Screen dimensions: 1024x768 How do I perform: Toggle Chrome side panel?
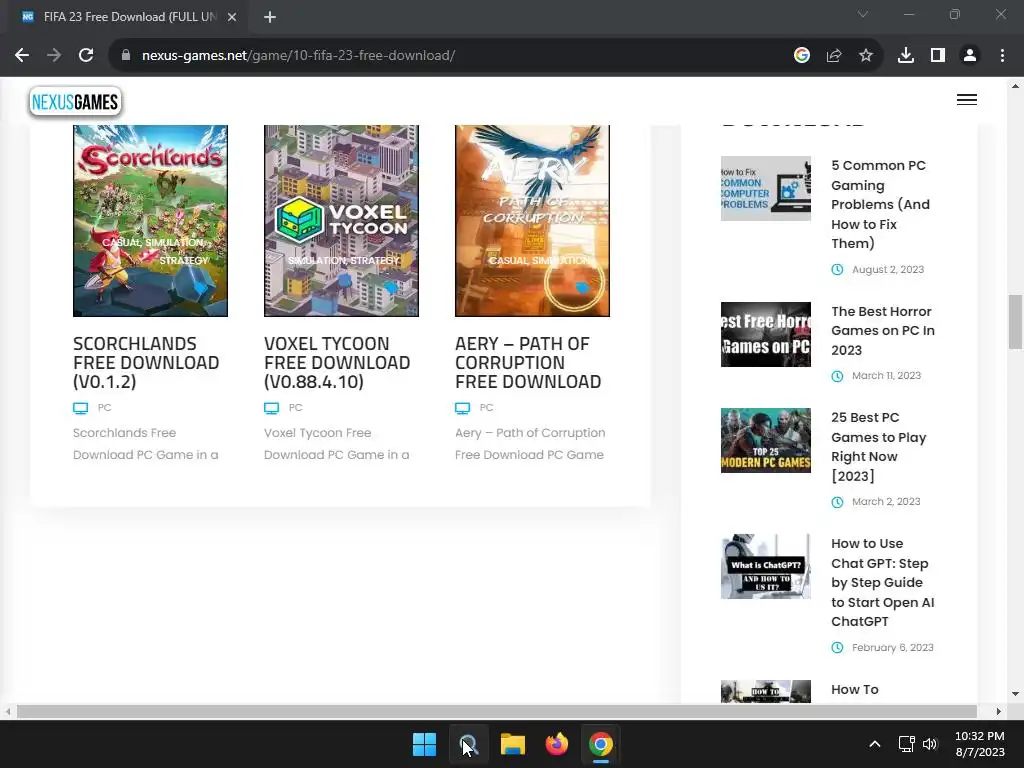coord(938,56)
